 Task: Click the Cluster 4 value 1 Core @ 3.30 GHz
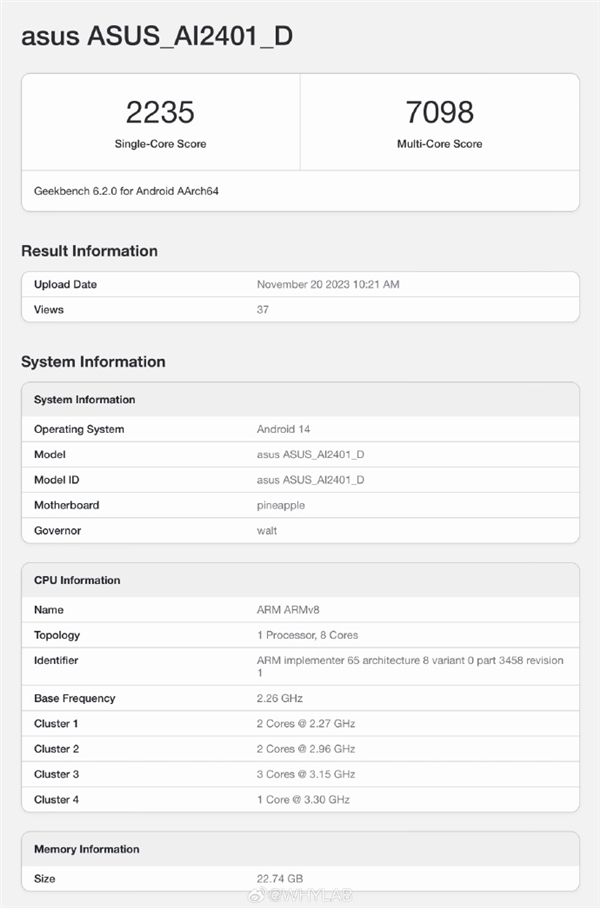pyautogui.click(x=303, y=799)
